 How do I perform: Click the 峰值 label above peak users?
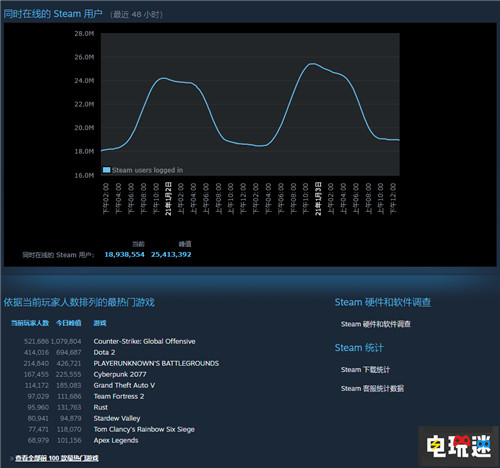point(185,244)
